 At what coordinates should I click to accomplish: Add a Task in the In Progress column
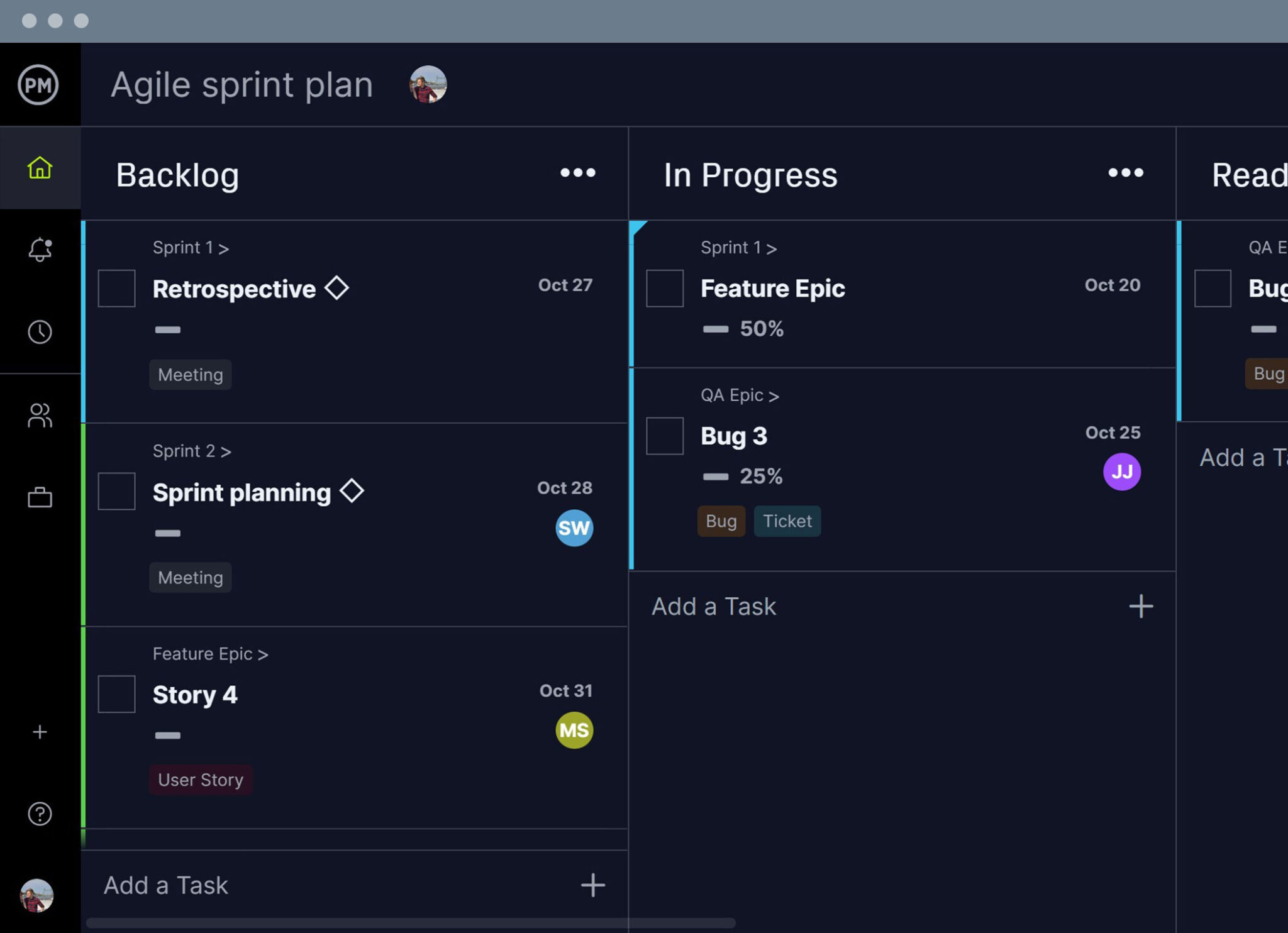tap(713, 605)
